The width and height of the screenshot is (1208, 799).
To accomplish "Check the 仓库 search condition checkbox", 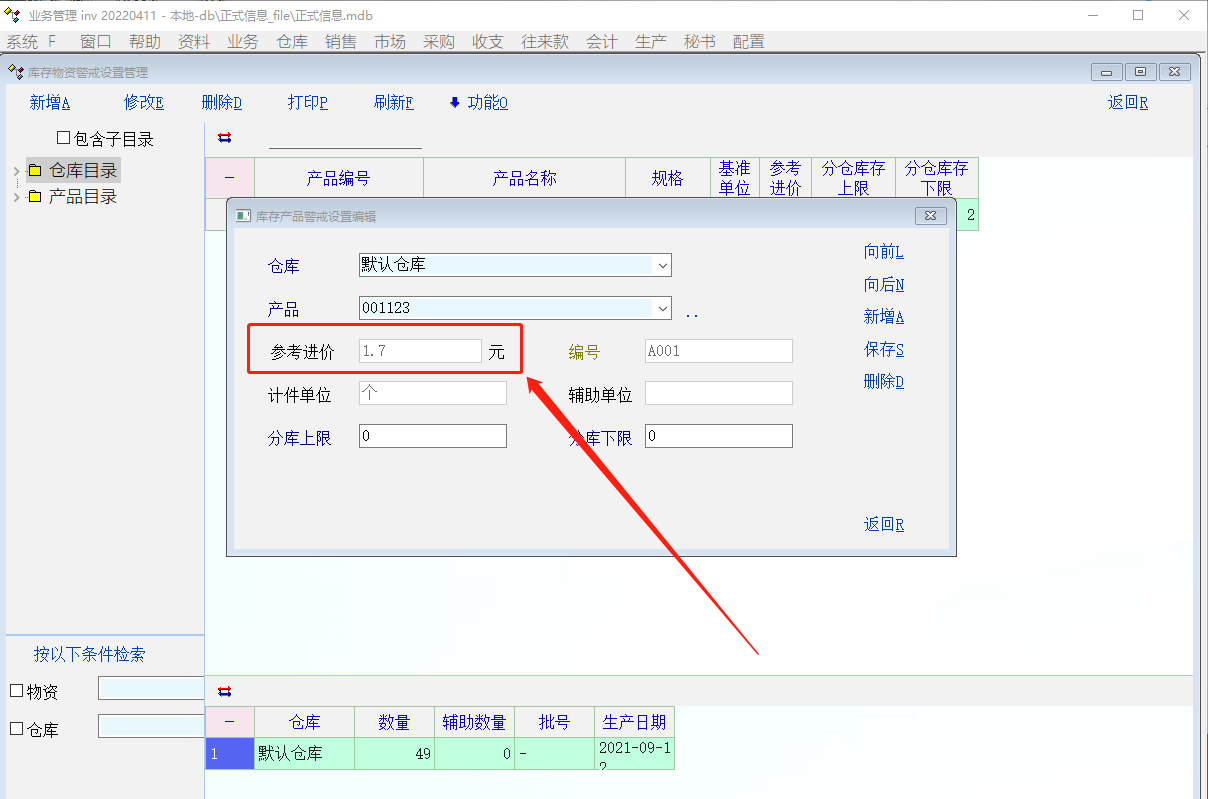I will pos(16,729).
